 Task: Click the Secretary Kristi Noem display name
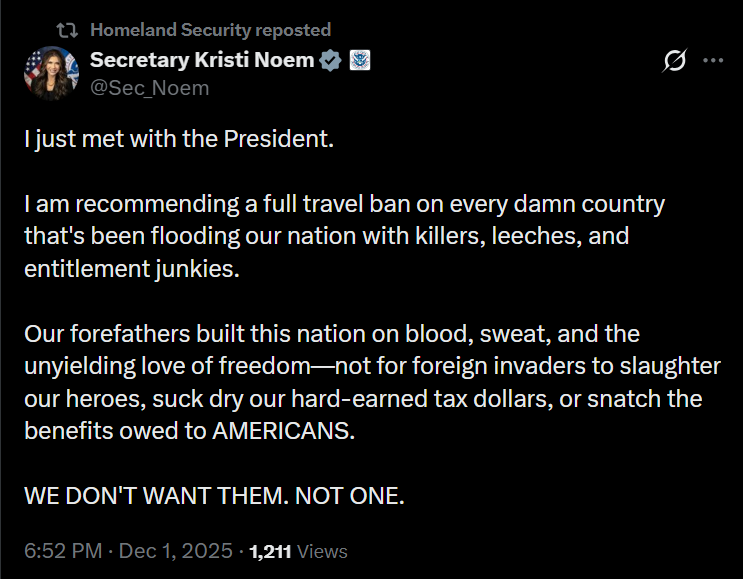point(203,60)
